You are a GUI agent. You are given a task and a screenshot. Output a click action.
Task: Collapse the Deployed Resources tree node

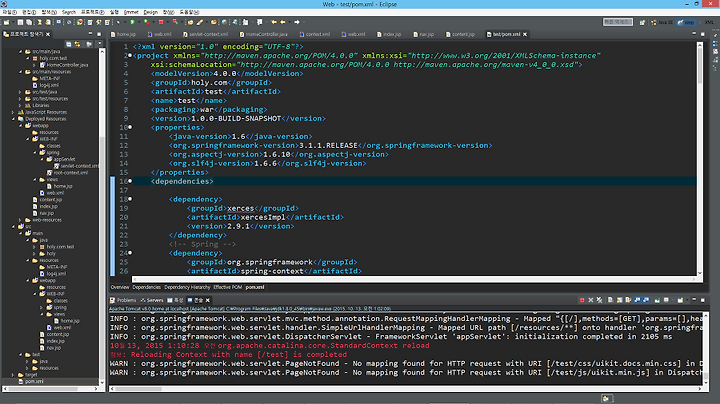pyautogui.click(x=13, y=119)
